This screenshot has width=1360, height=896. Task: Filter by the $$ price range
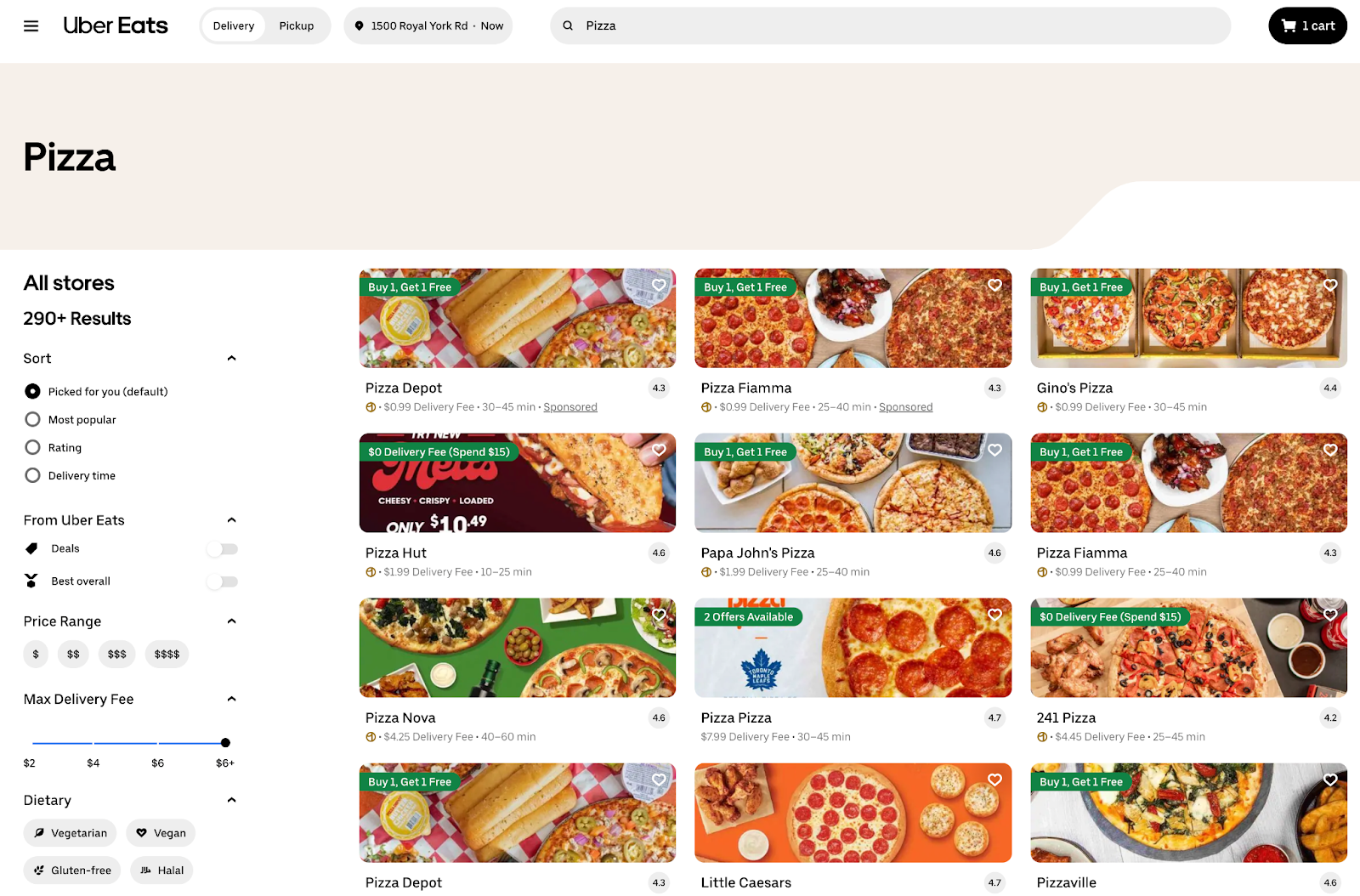coord(73,655)
